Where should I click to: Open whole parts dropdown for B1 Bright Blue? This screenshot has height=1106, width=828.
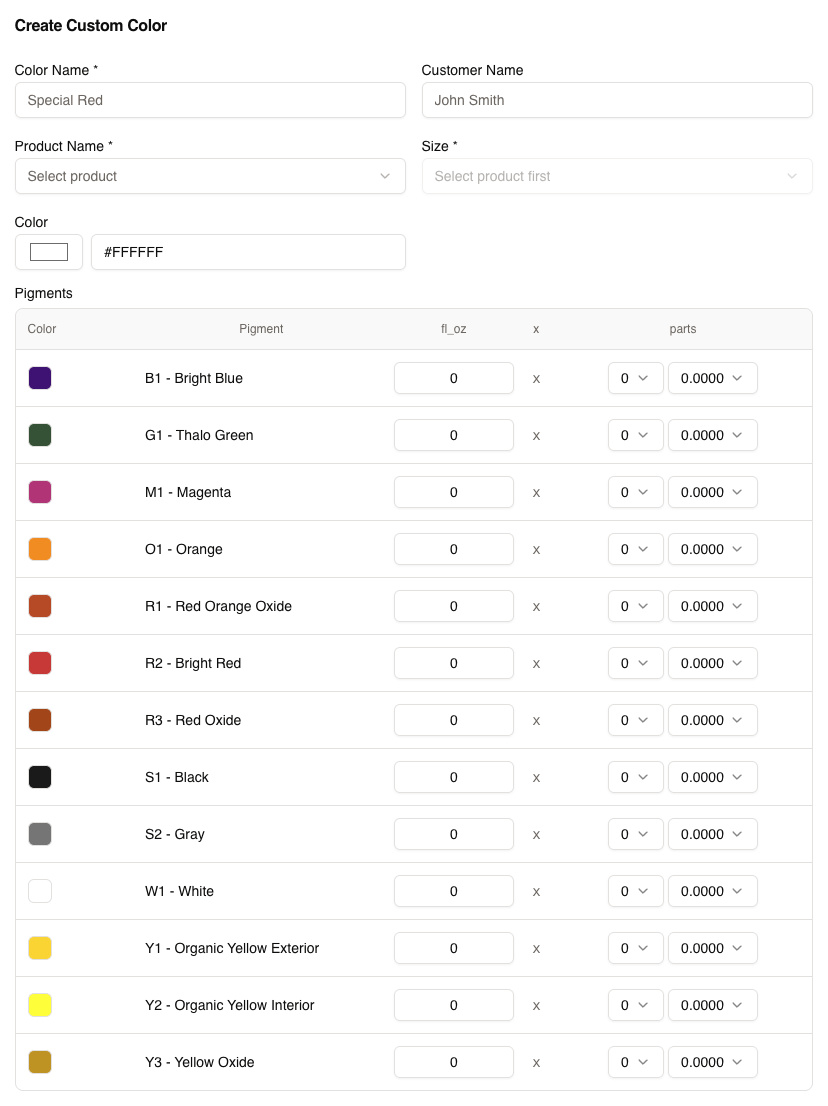click(635, 378)
